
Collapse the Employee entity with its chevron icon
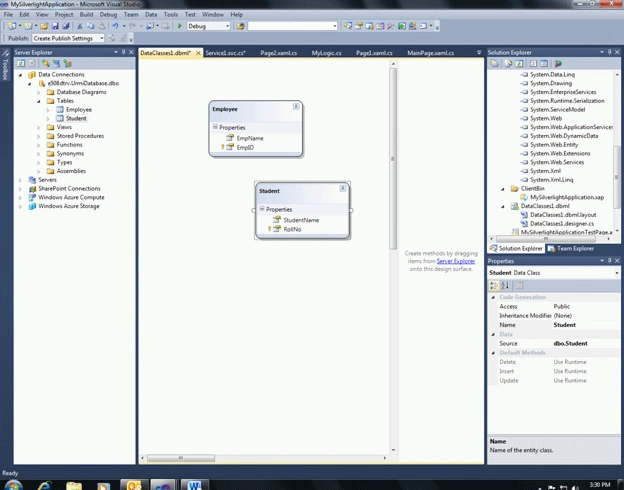point(296,106)
